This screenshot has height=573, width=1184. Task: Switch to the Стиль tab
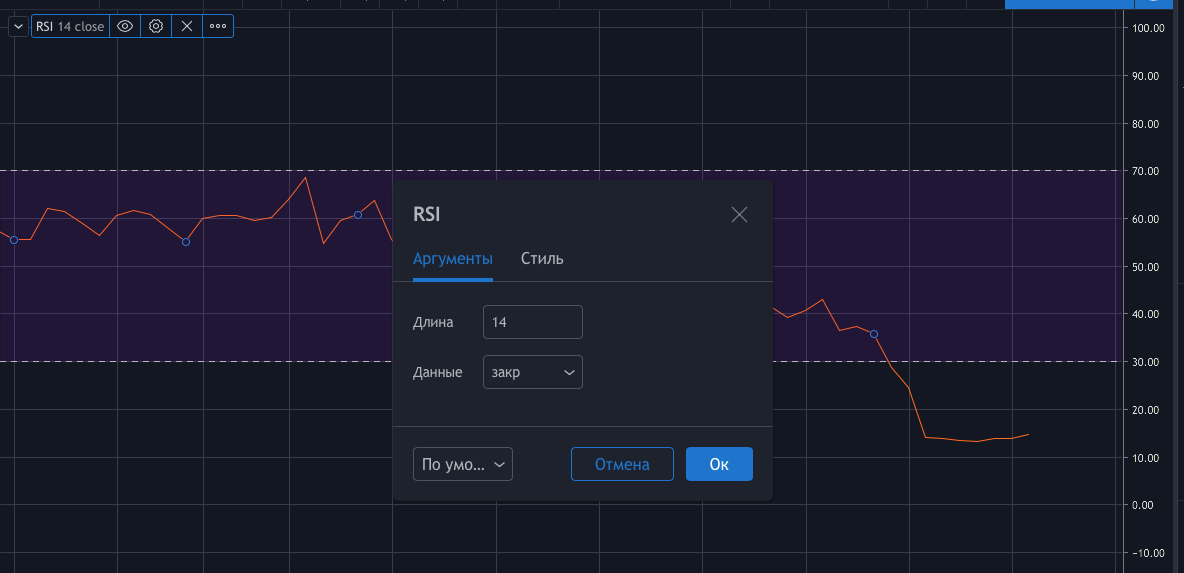click(x=542, y=259)
